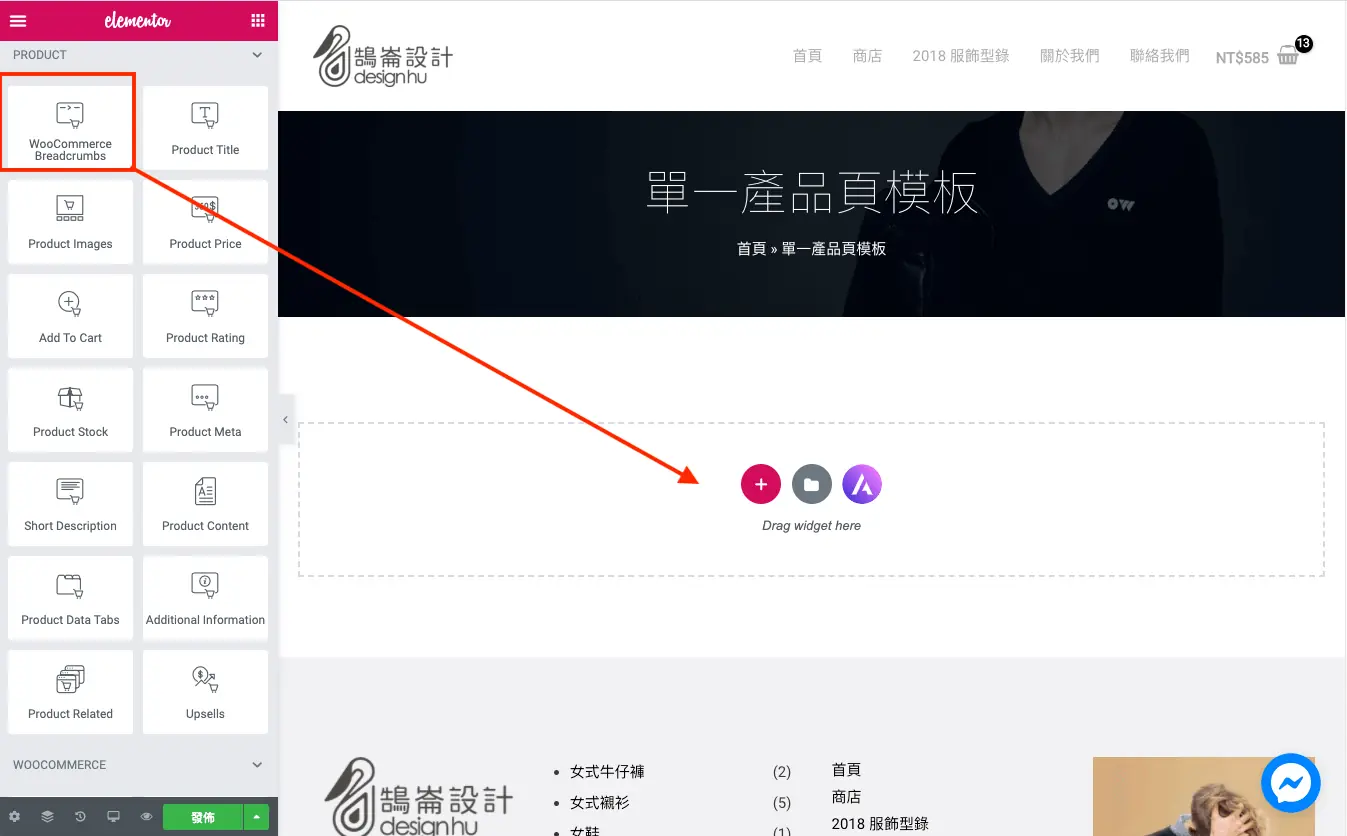Open responsive mode monitor icon
The width and height of the screenshot is (1347, 836).
113,816
